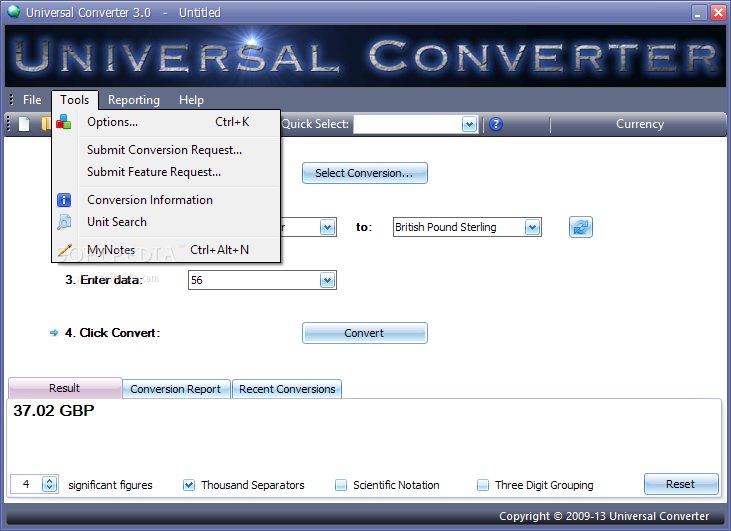This screenshot has width=731, height=531.
Task: Click the Currency toolbar label
Action: pos(640,124)
